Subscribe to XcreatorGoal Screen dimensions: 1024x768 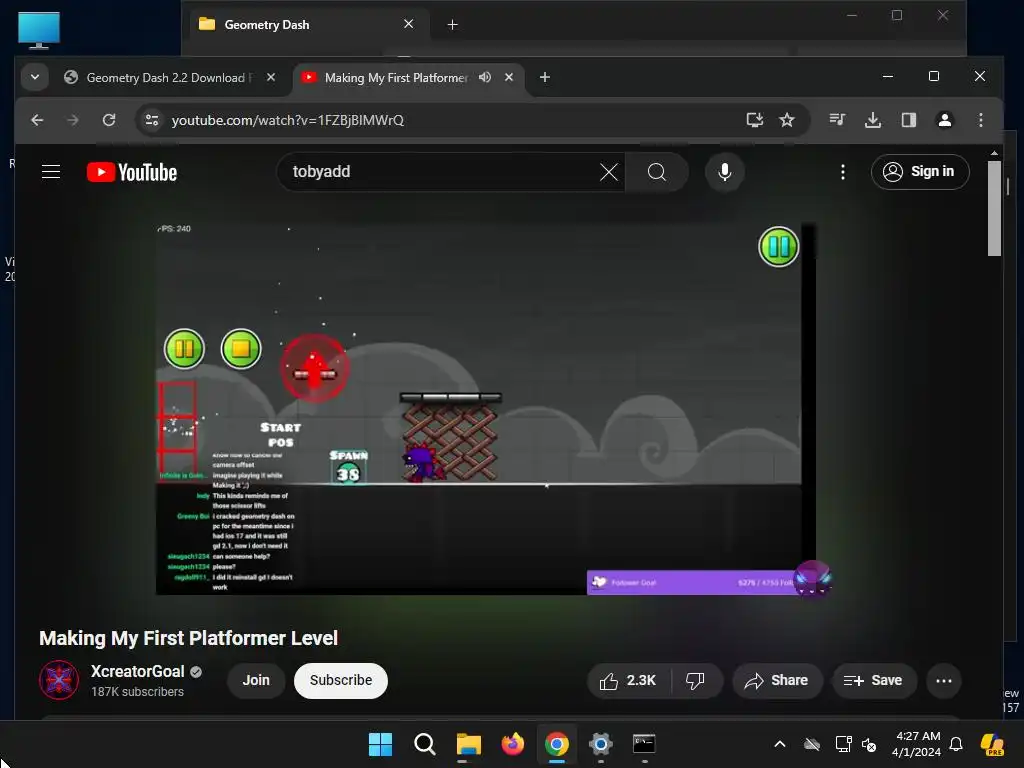pos(341,680)
